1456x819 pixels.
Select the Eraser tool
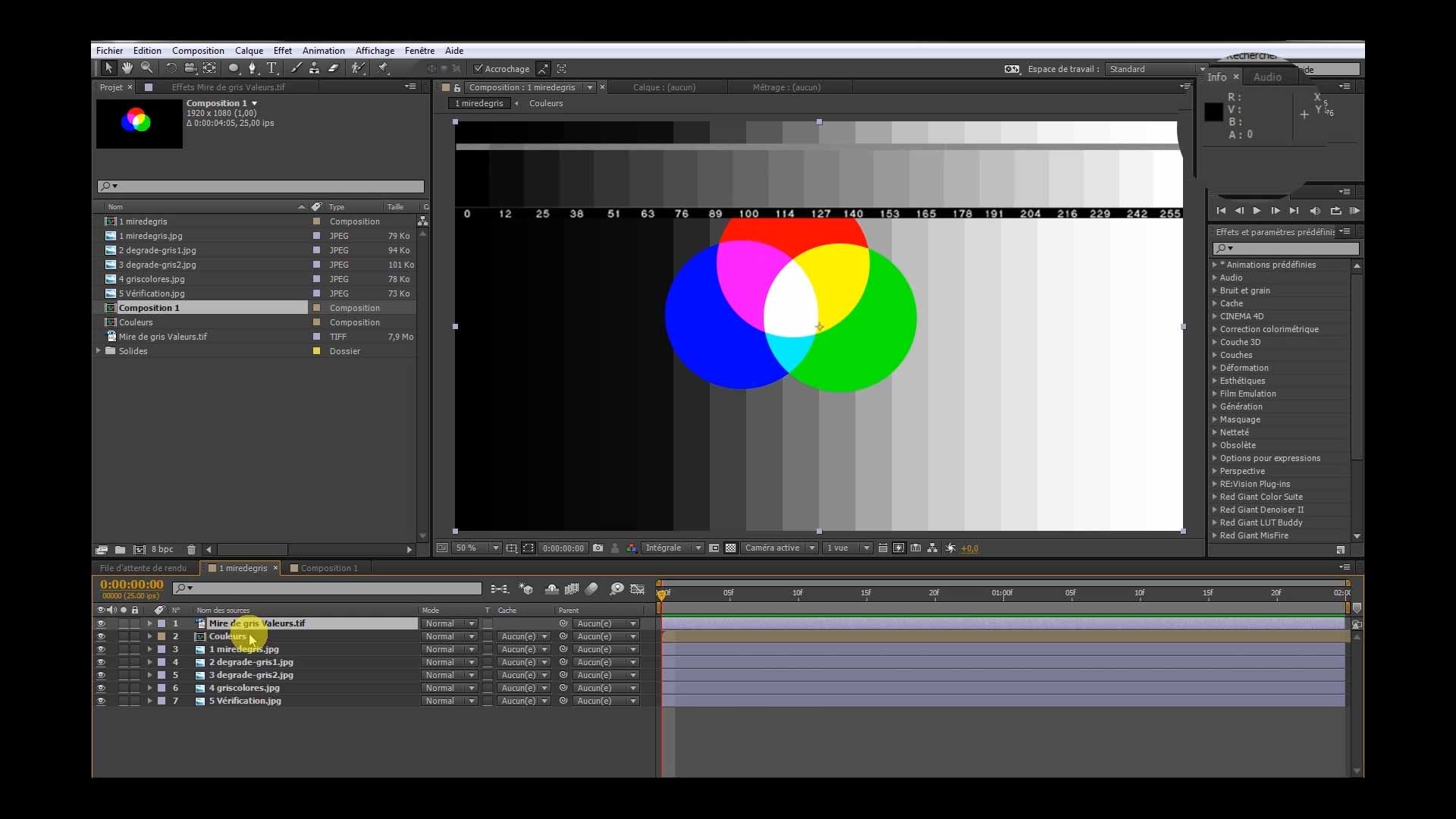(x=333, y=68)
